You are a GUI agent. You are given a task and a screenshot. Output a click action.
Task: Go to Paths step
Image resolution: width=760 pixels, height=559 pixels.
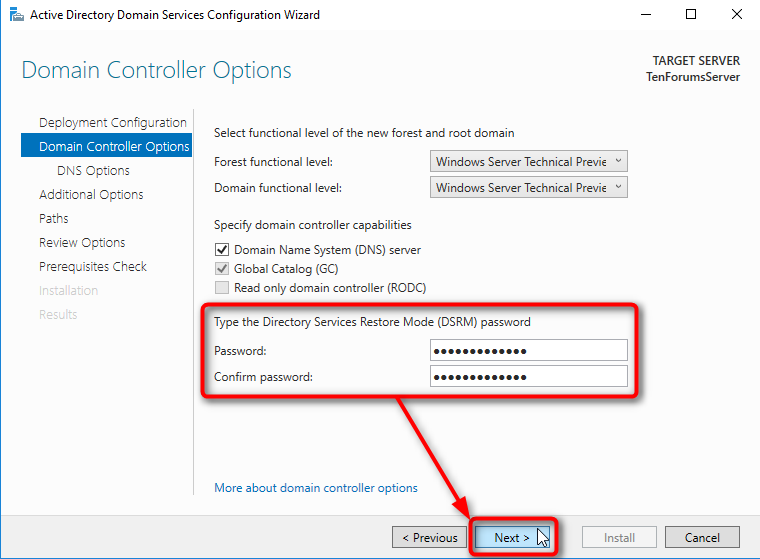[53, 219]
